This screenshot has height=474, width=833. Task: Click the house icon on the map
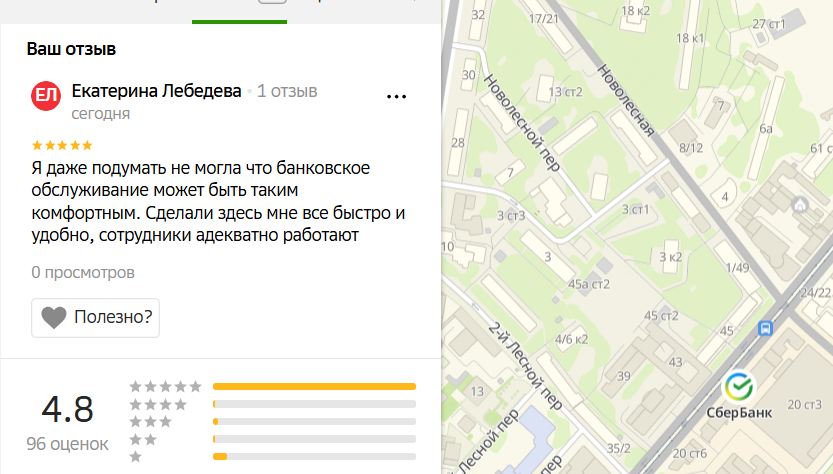click(x=800, y=205)
